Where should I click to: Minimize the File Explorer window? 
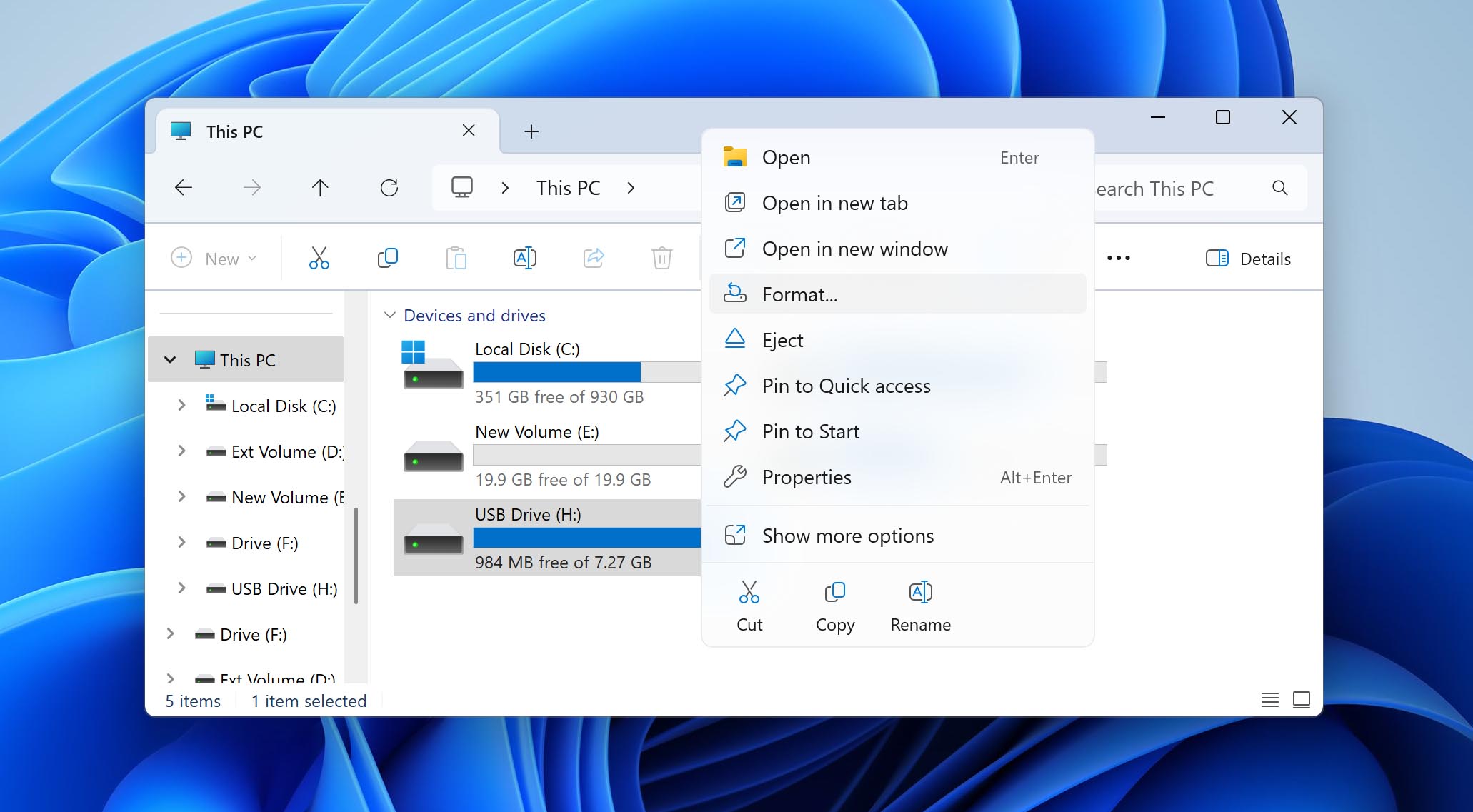pos(1157,117)
